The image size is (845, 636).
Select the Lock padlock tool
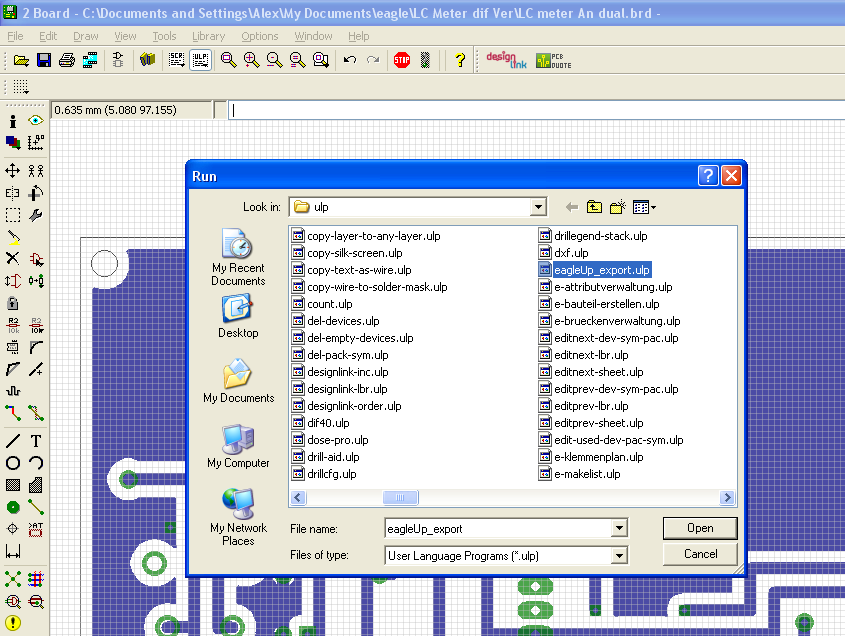pos(12,302)
